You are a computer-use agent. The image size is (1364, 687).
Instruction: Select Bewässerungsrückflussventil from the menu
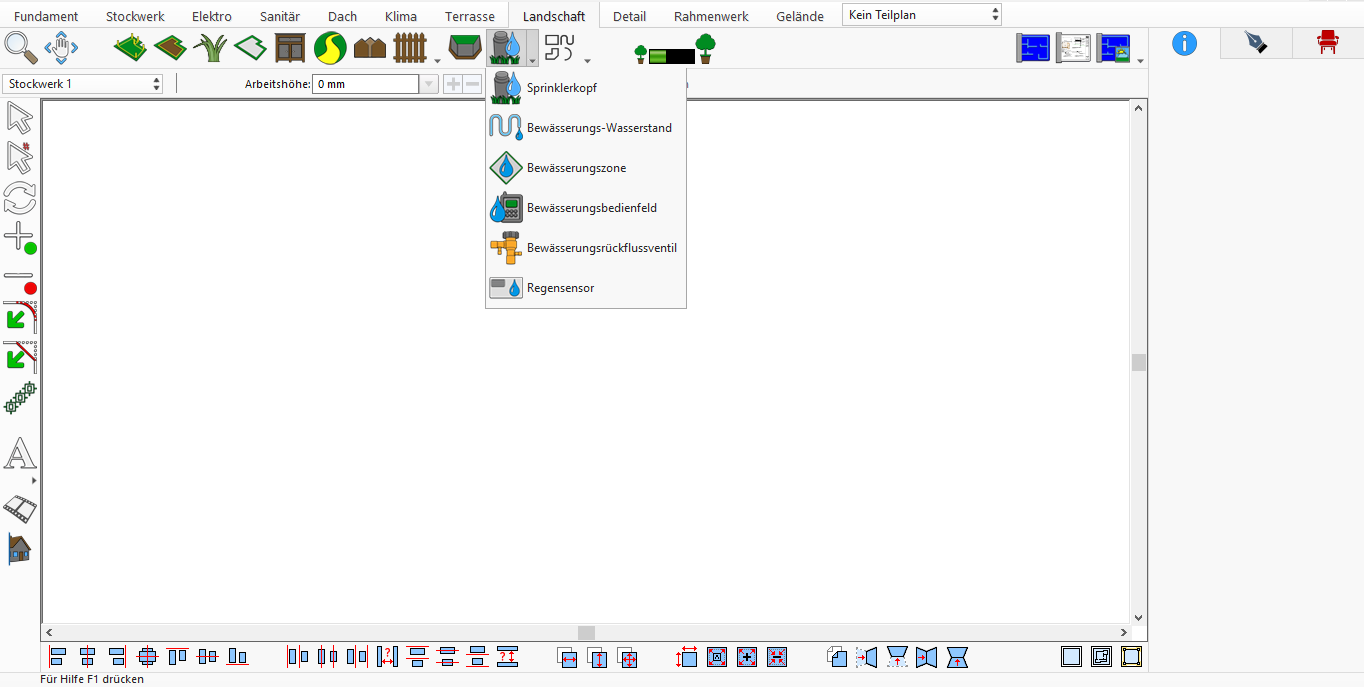click(586, 248)
